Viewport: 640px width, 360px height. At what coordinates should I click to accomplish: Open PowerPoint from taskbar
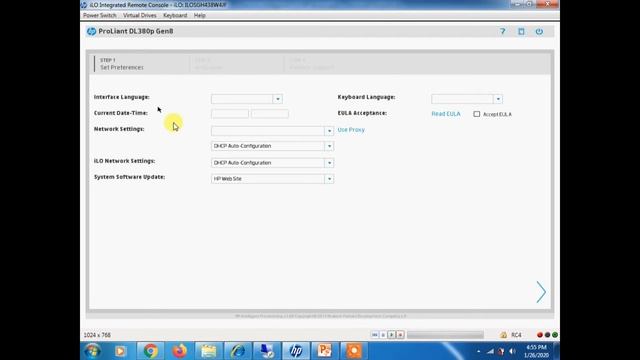[x=325, y=351]
